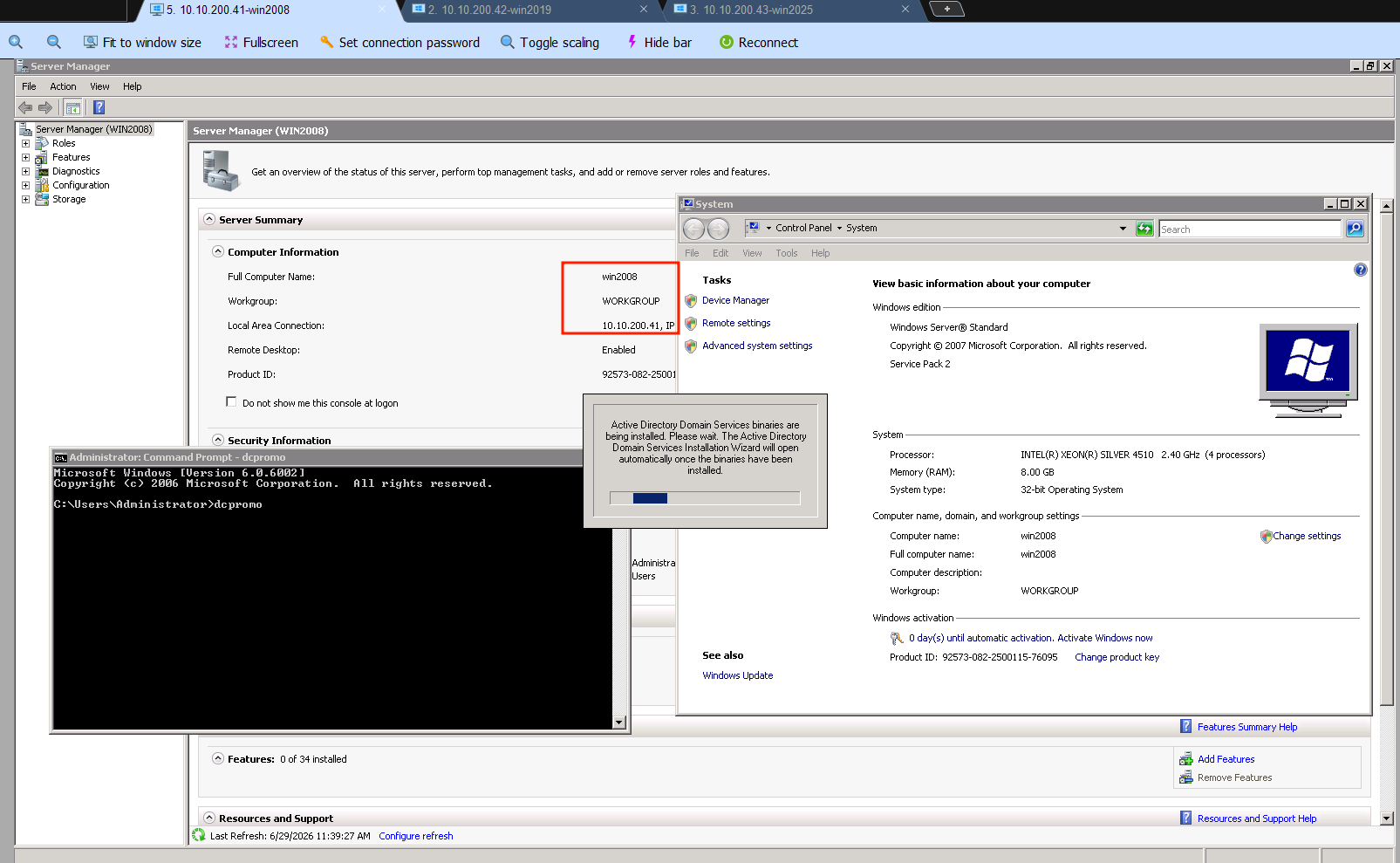Open the Server Manager File menu
Image resolution: width=1400 pixels, height=863 pixels.
29,86
